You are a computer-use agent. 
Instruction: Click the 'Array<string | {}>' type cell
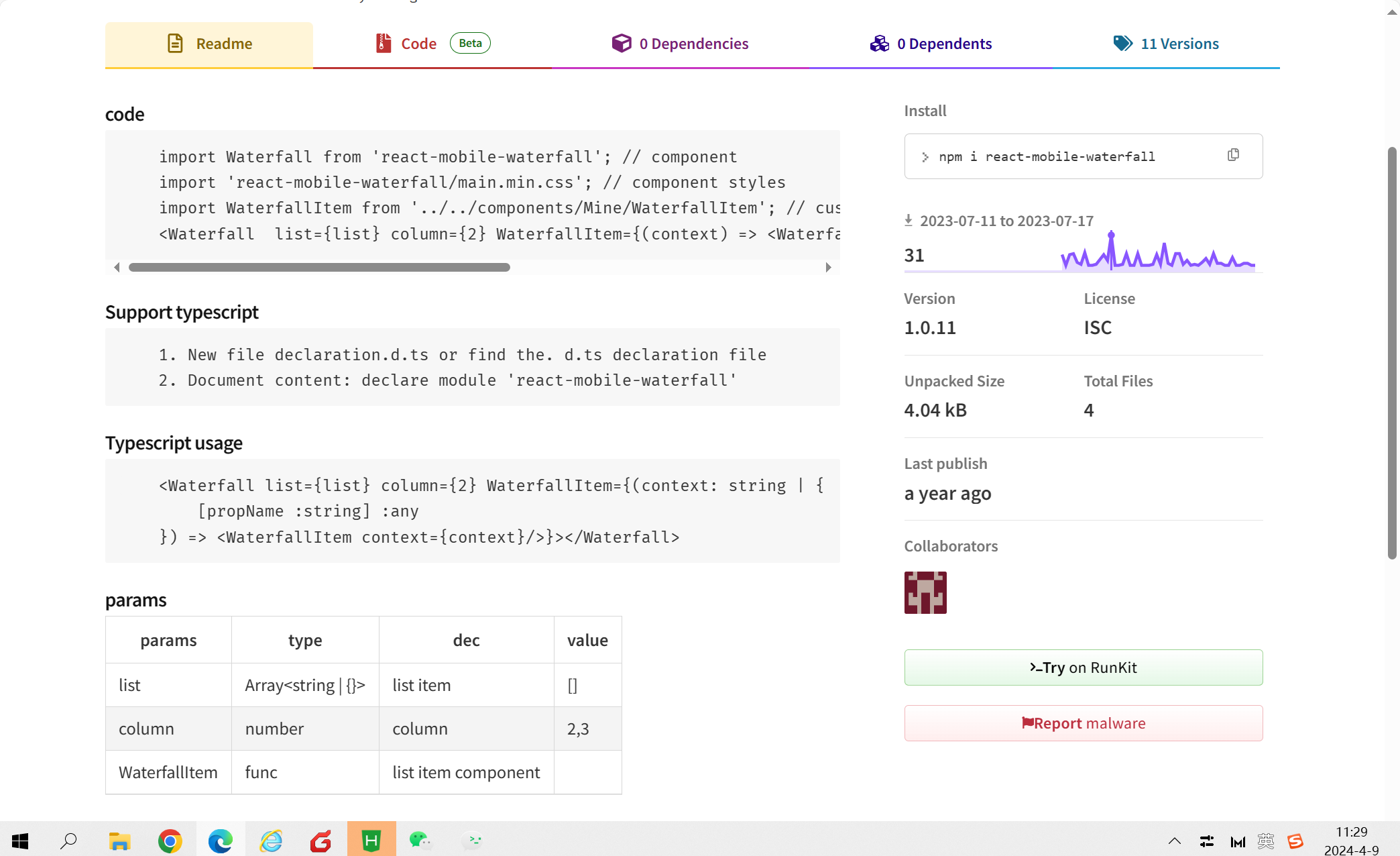pyautogui.click(x=305, y=685)
